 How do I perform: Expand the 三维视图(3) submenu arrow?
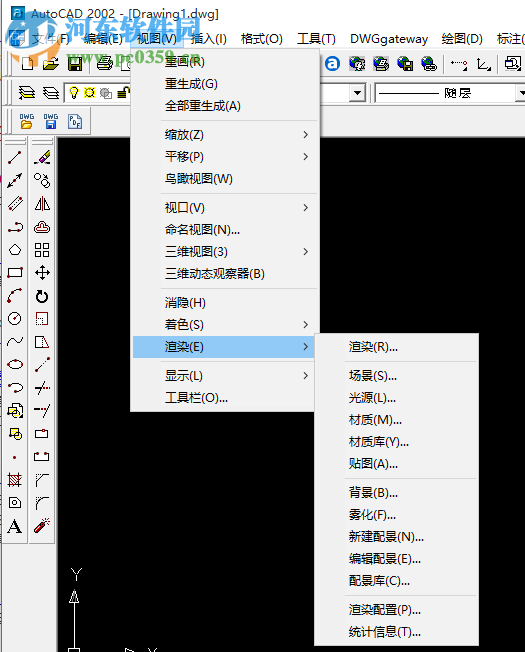pyautogui.click(x=306, y=252)
